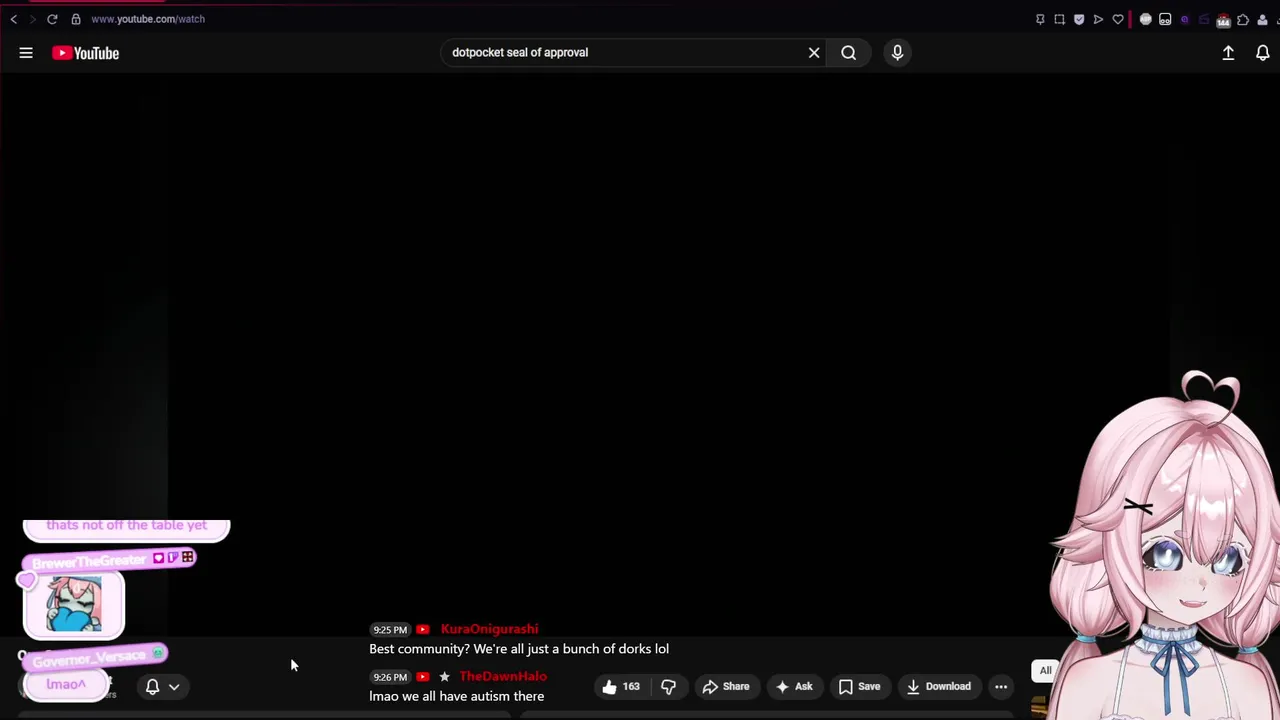This screenshot has width=1280, height=720.
Task: Open the browser profile avatar icon
Action: point(1262,19)
